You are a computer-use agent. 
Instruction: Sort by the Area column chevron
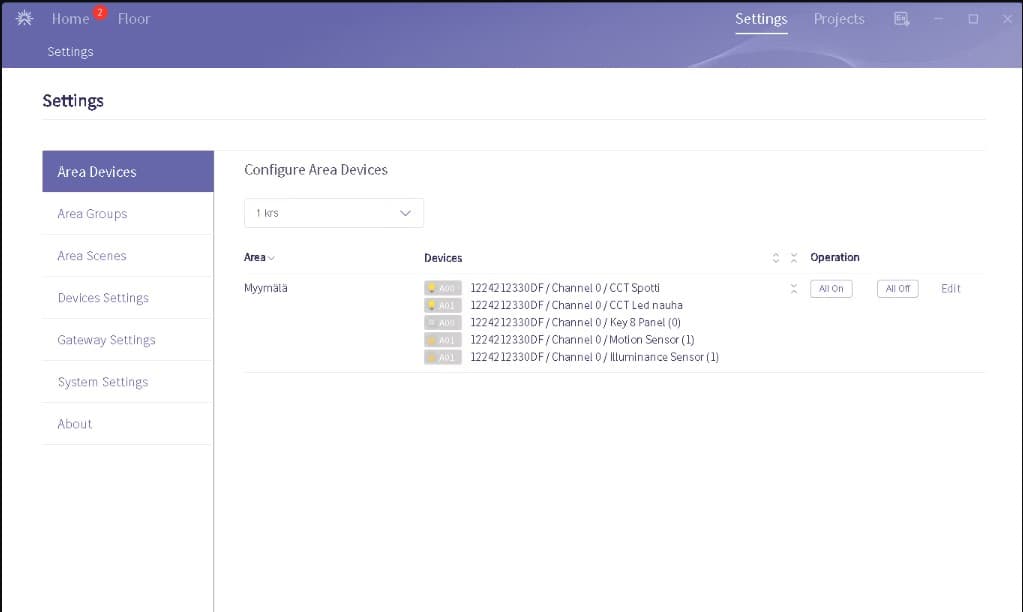tap(271, 258)
